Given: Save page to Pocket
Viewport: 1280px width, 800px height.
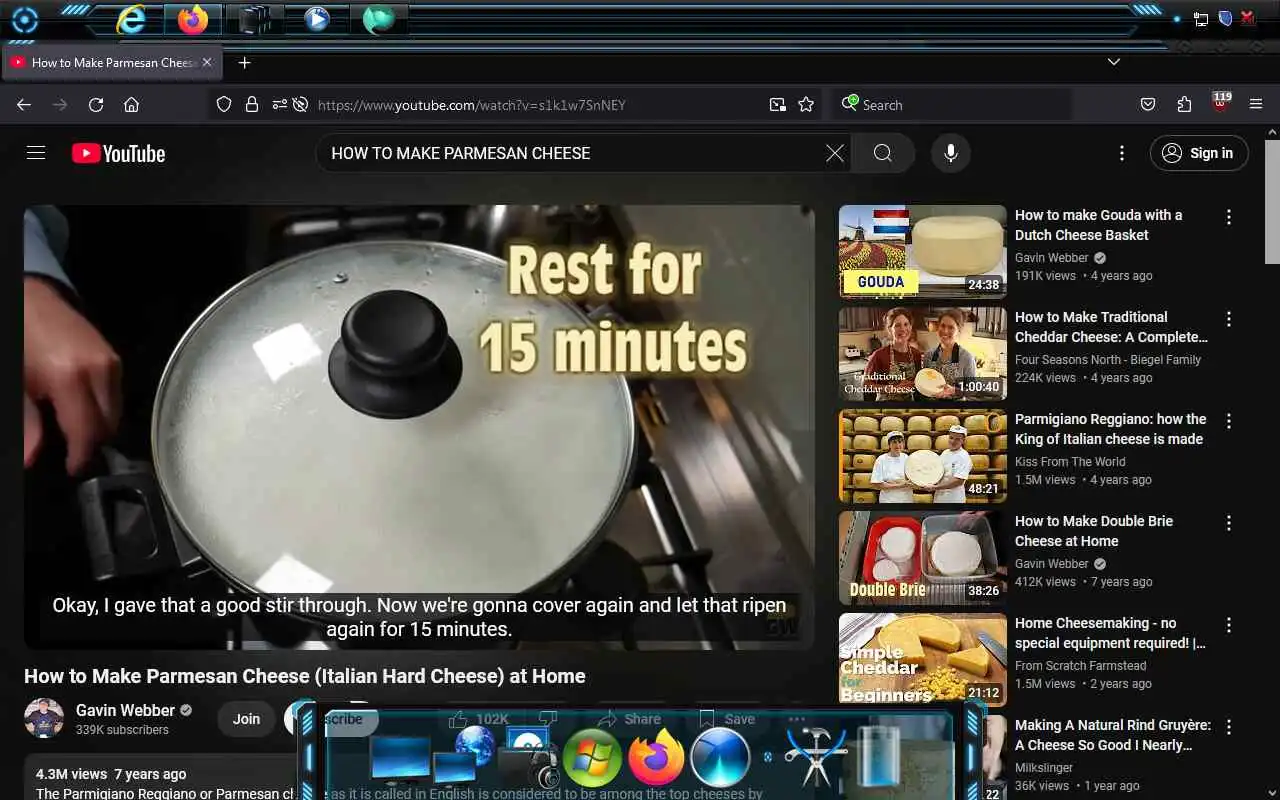Looking at the screenshot, I should [x=1148, y=104].
